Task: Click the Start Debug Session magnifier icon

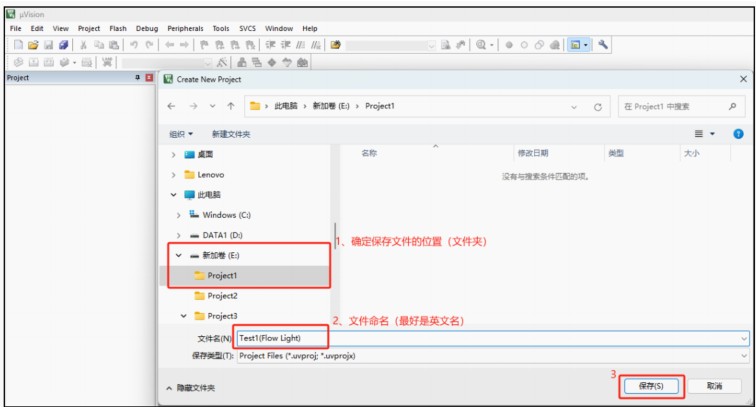Action: (481, 45)
